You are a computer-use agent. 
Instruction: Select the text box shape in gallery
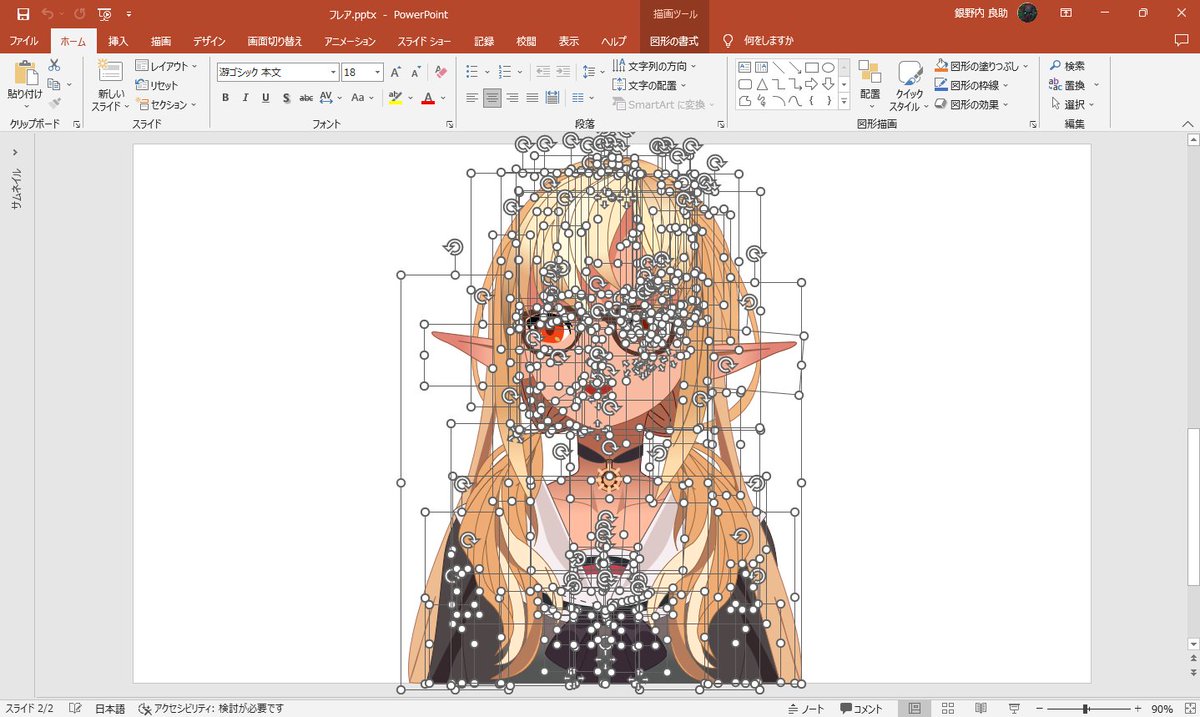pos(745,67)
